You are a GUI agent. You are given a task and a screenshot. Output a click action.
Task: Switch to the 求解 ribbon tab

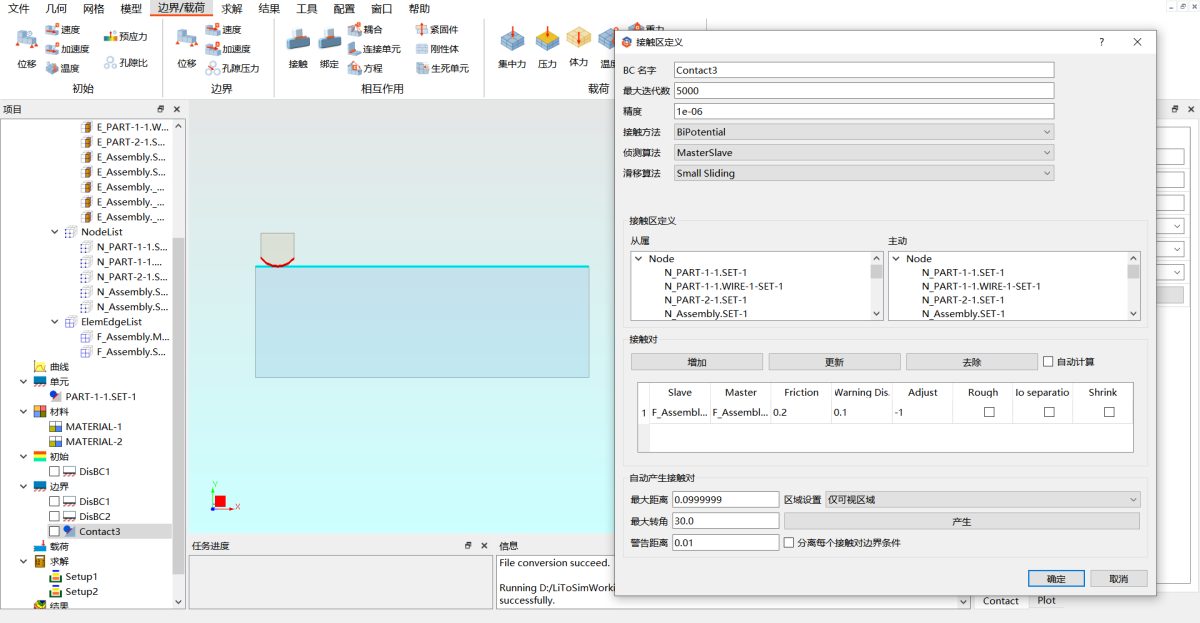click(232, 8)
